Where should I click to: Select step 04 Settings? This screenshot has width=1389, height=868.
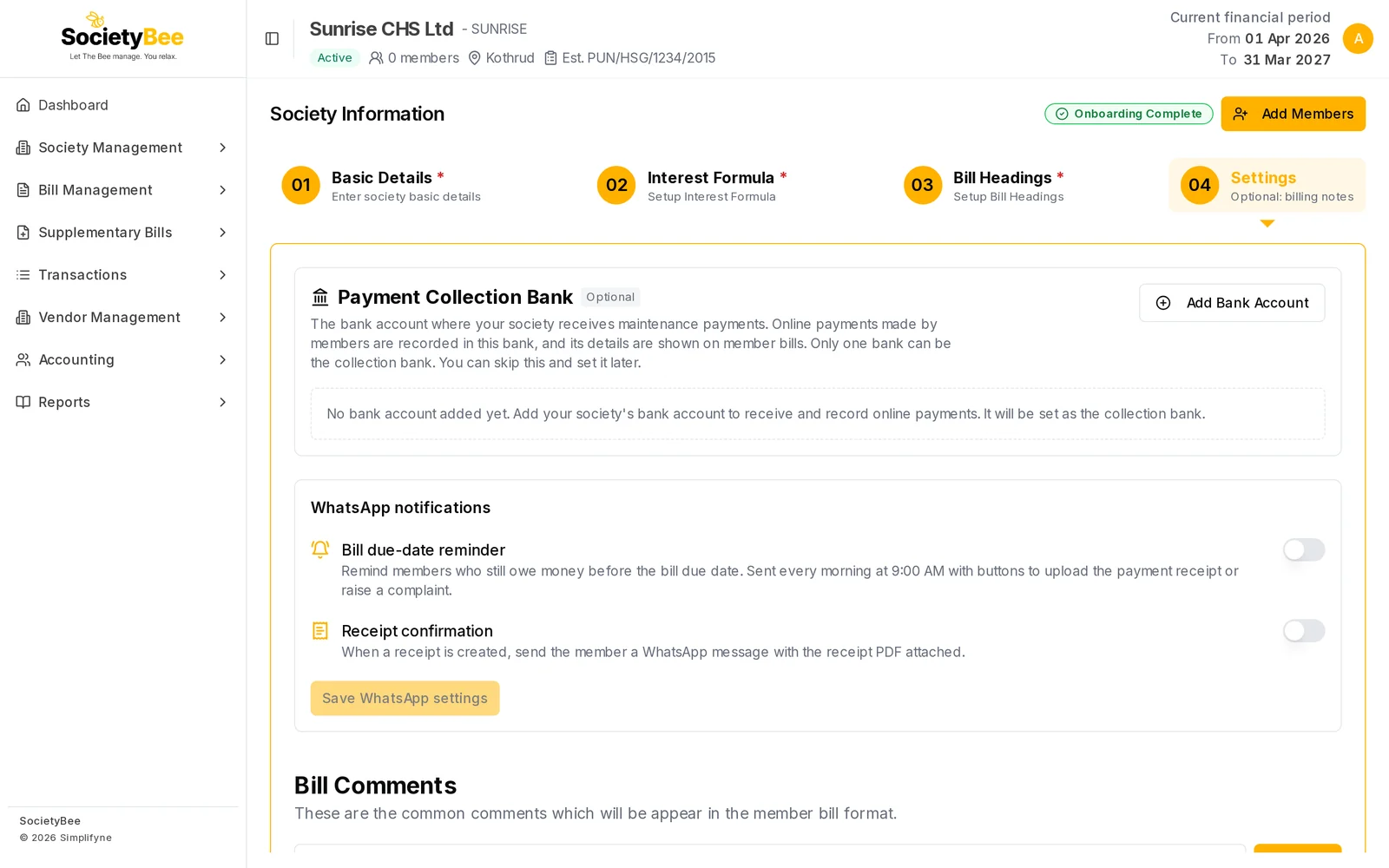click(1267, 186)
